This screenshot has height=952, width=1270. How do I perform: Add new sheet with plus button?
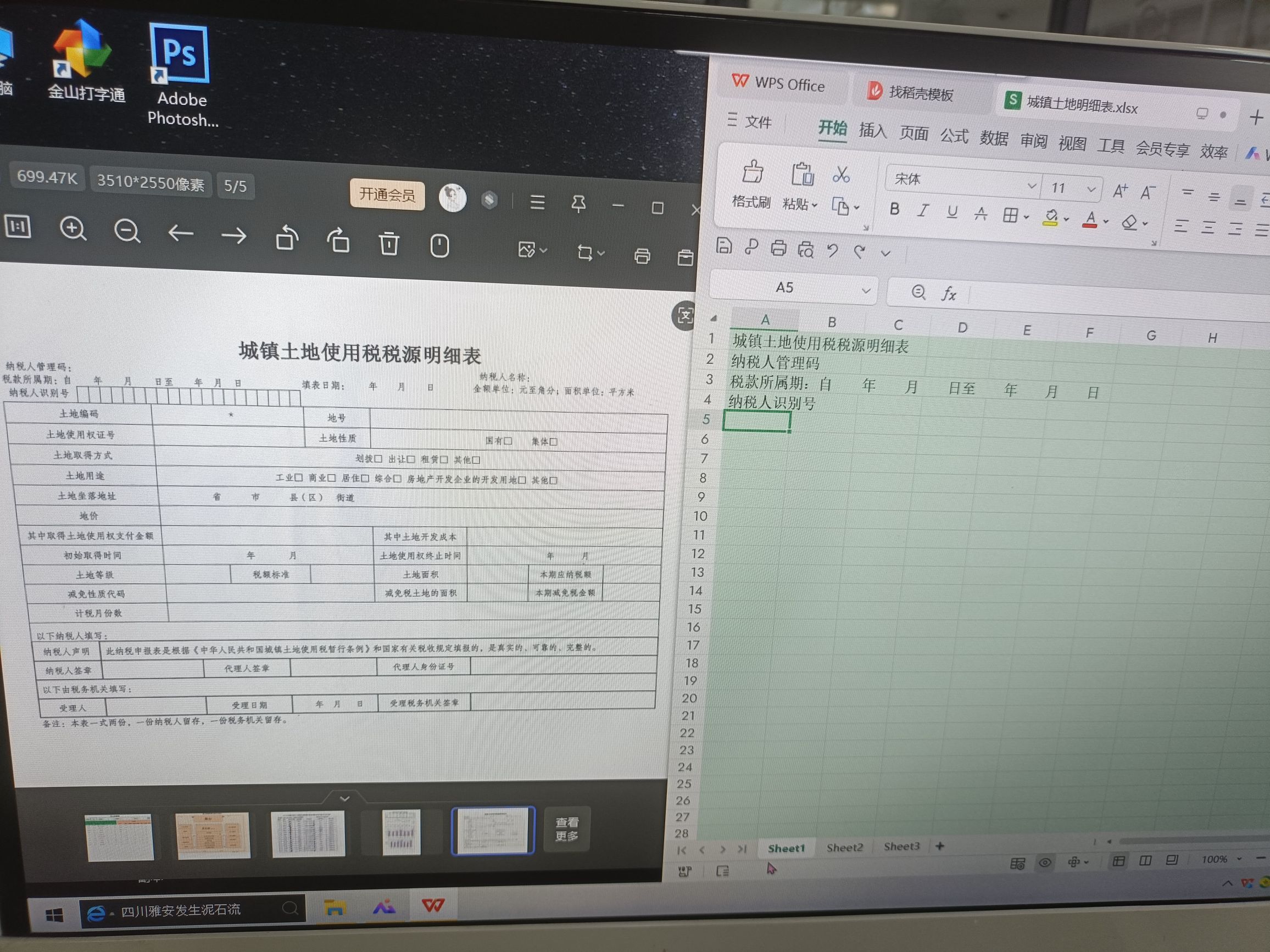(x=940, y=846)
